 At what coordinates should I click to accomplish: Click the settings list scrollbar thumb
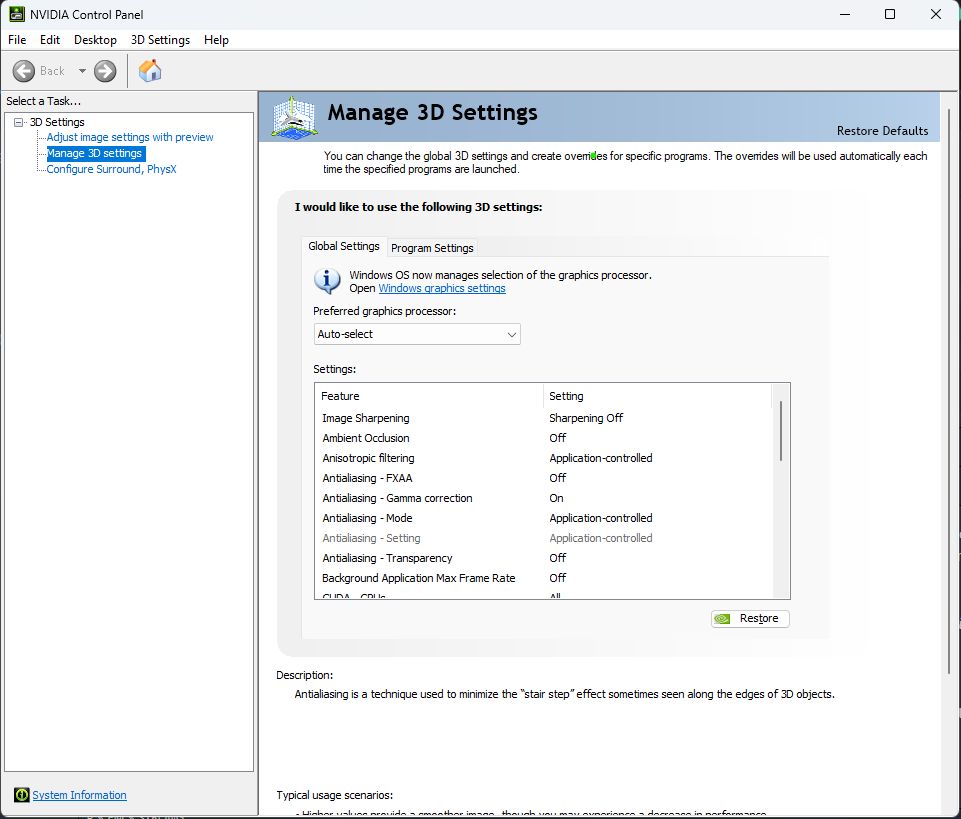[780, 430]
